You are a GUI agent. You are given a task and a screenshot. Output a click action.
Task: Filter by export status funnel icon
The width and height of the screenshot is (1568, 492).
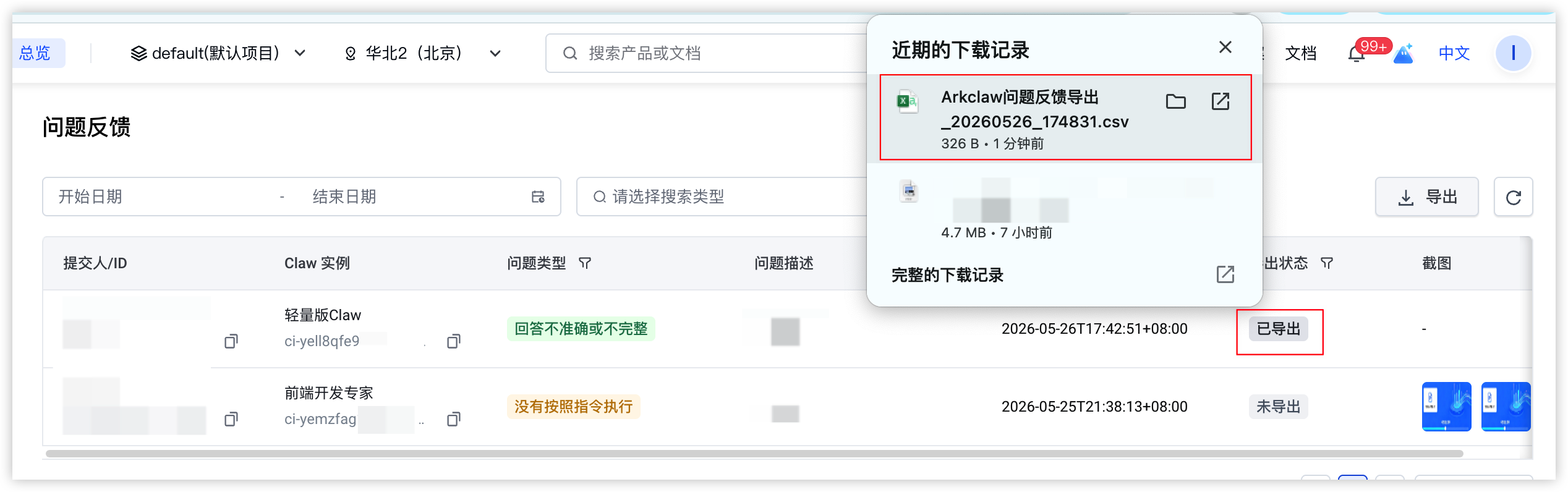coord(1326,263)
